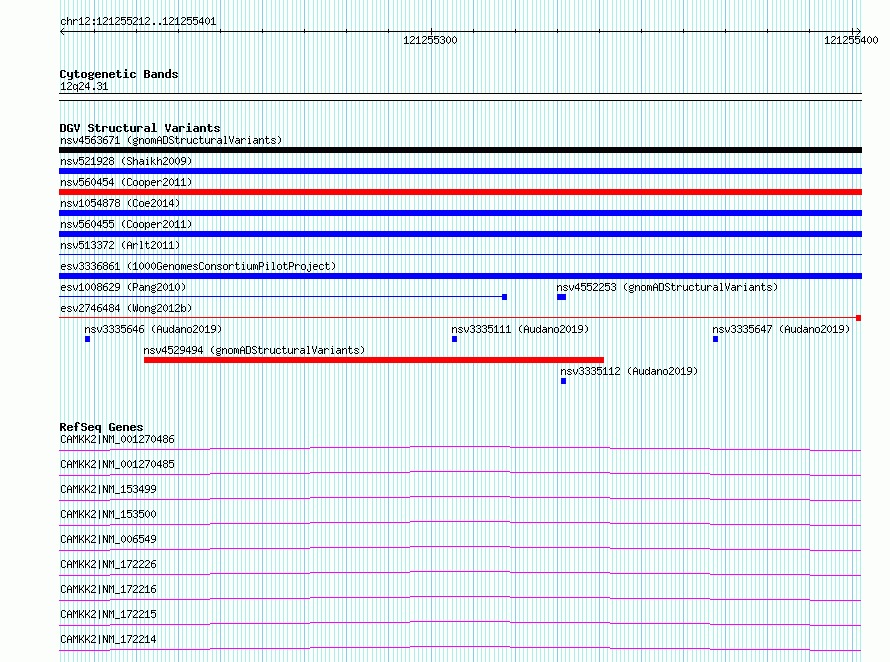The width and height of the screenshot is (890, 662).
Task: Click the chr12:121255212..121255401 coordinates label
Action: (x=138, y=22)
